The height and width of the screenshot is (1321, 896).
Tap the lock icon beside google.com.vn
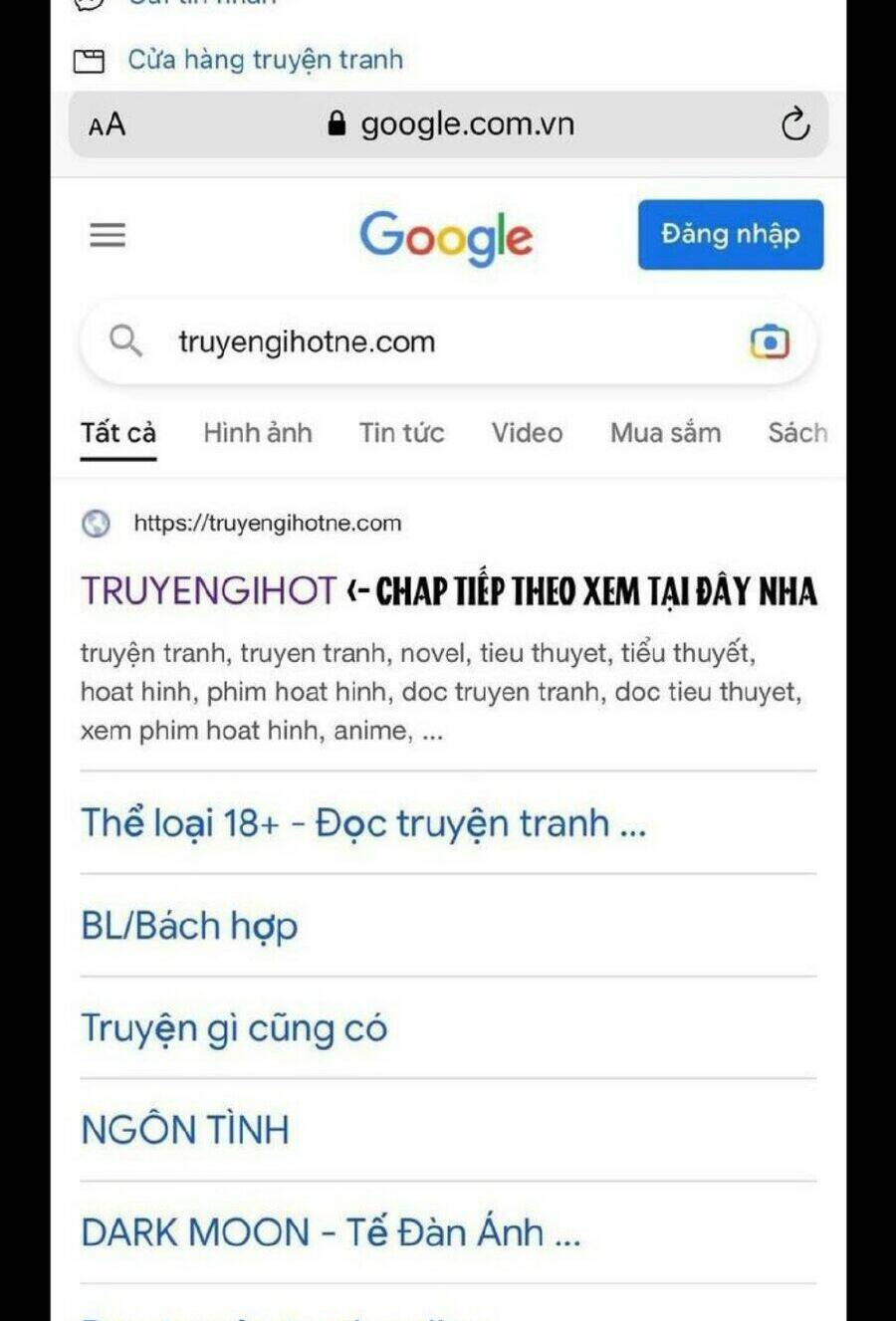click(x=336, y=123)
